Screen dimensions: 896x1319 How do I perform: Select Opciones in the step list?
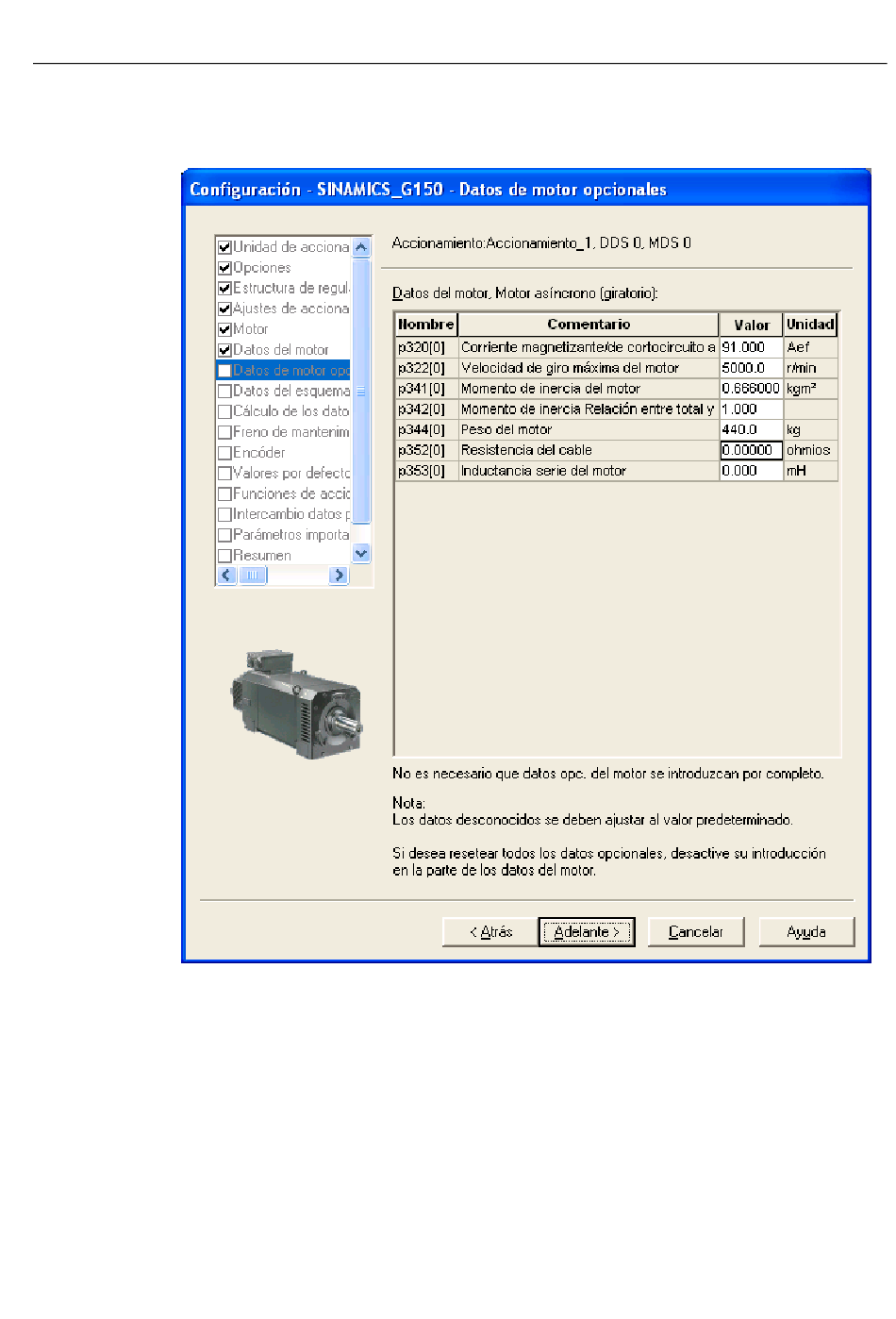[x=262, y=268]
